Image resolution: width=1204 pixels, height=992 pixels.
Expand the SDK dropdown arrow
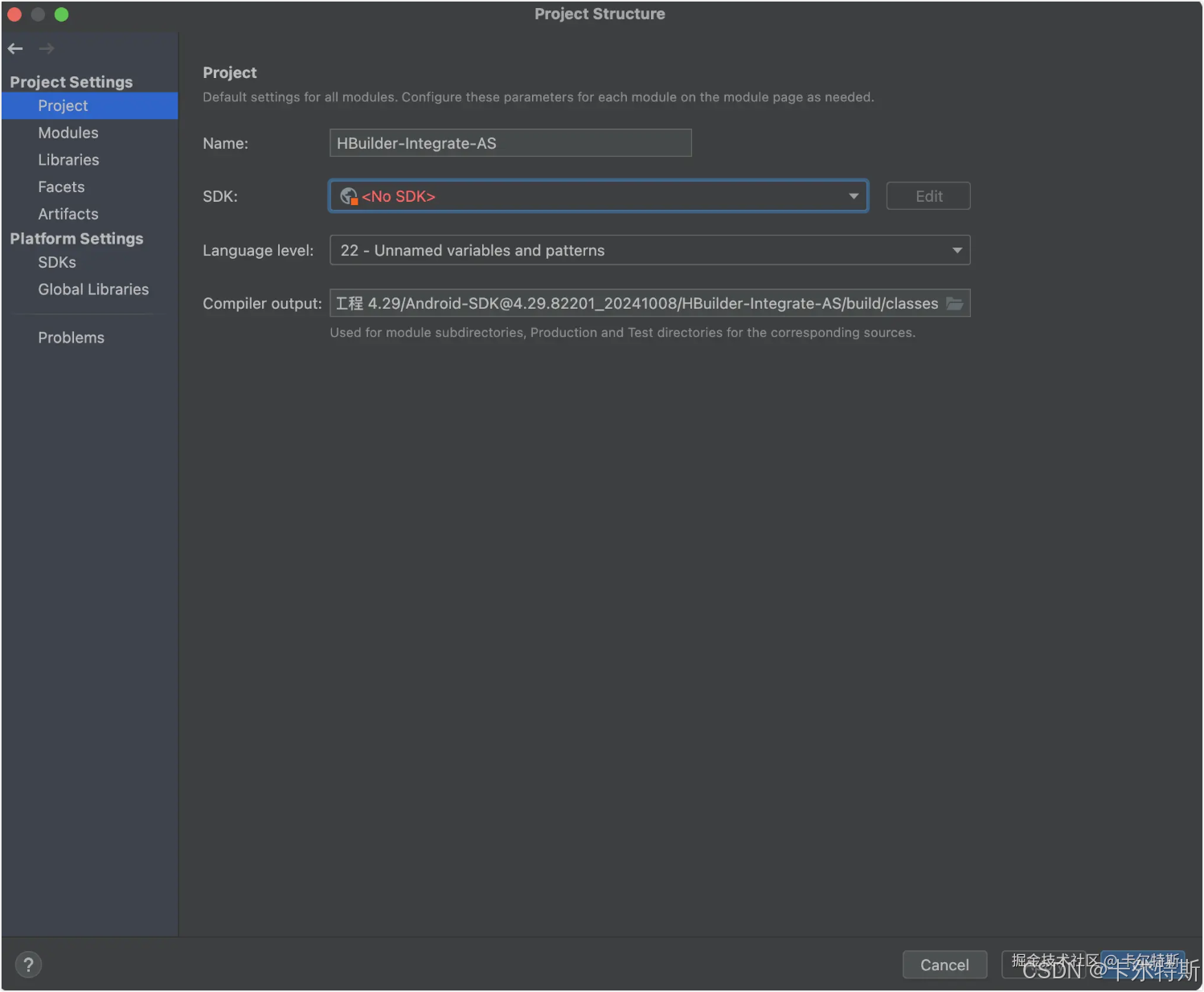click(854, 196)
